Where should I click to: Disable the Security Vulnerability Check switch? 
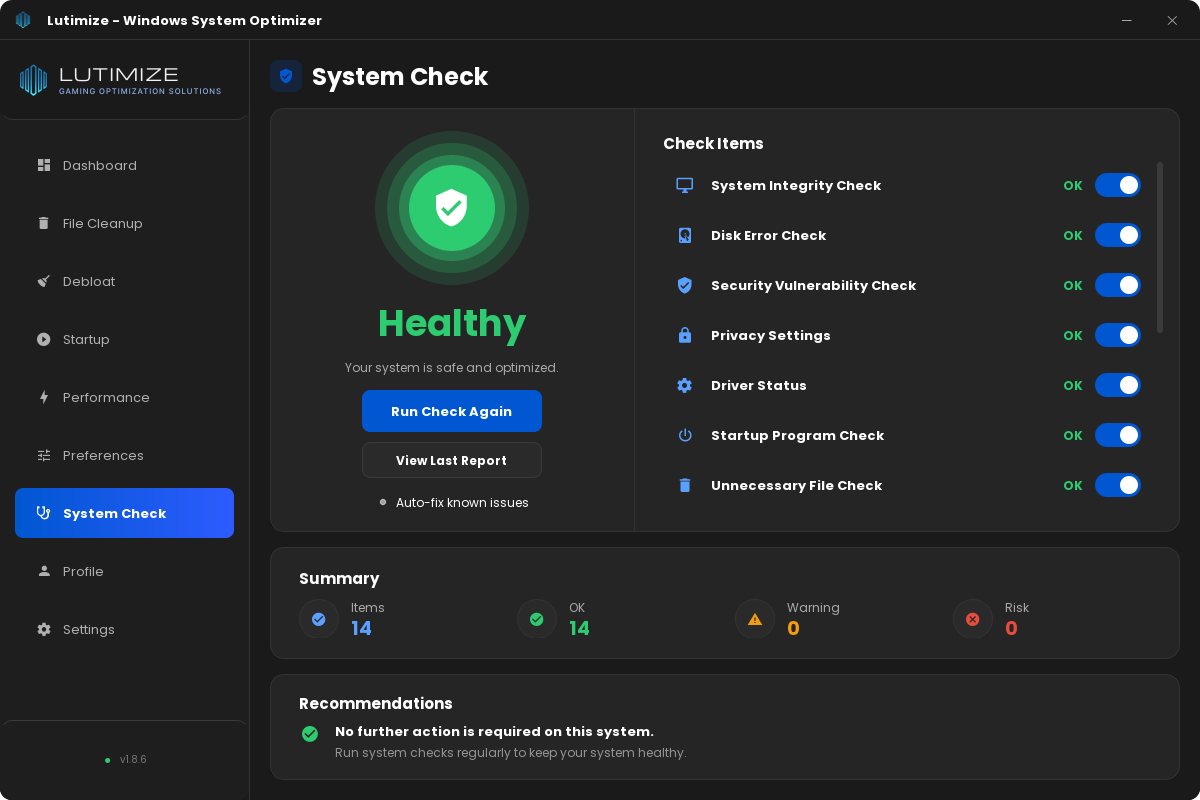1118,285
